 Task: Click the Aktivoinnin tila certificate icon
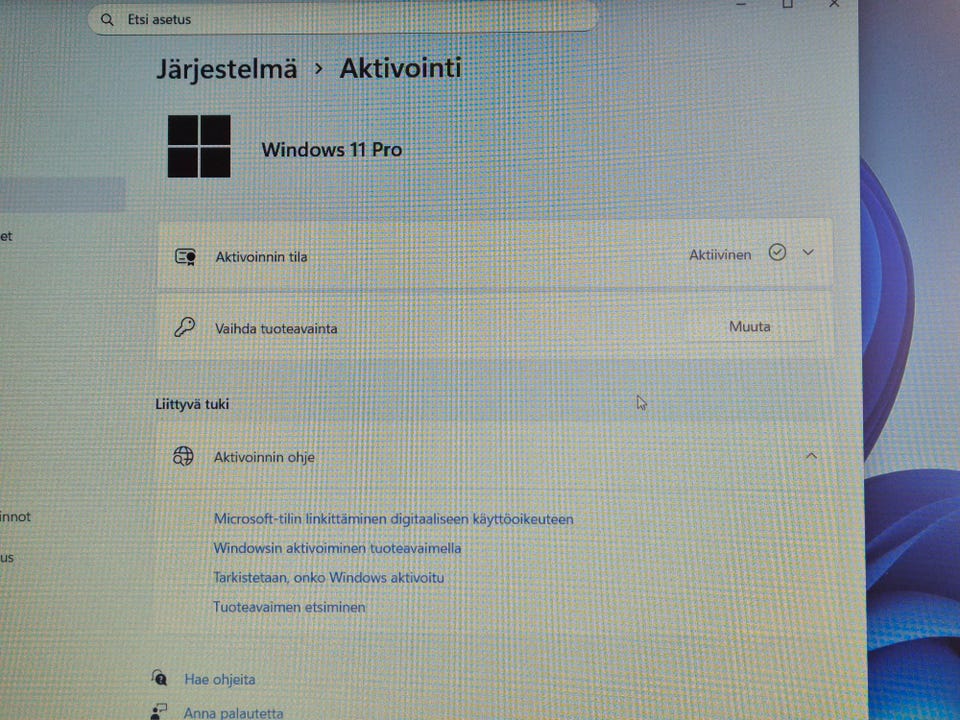point(186,257)
